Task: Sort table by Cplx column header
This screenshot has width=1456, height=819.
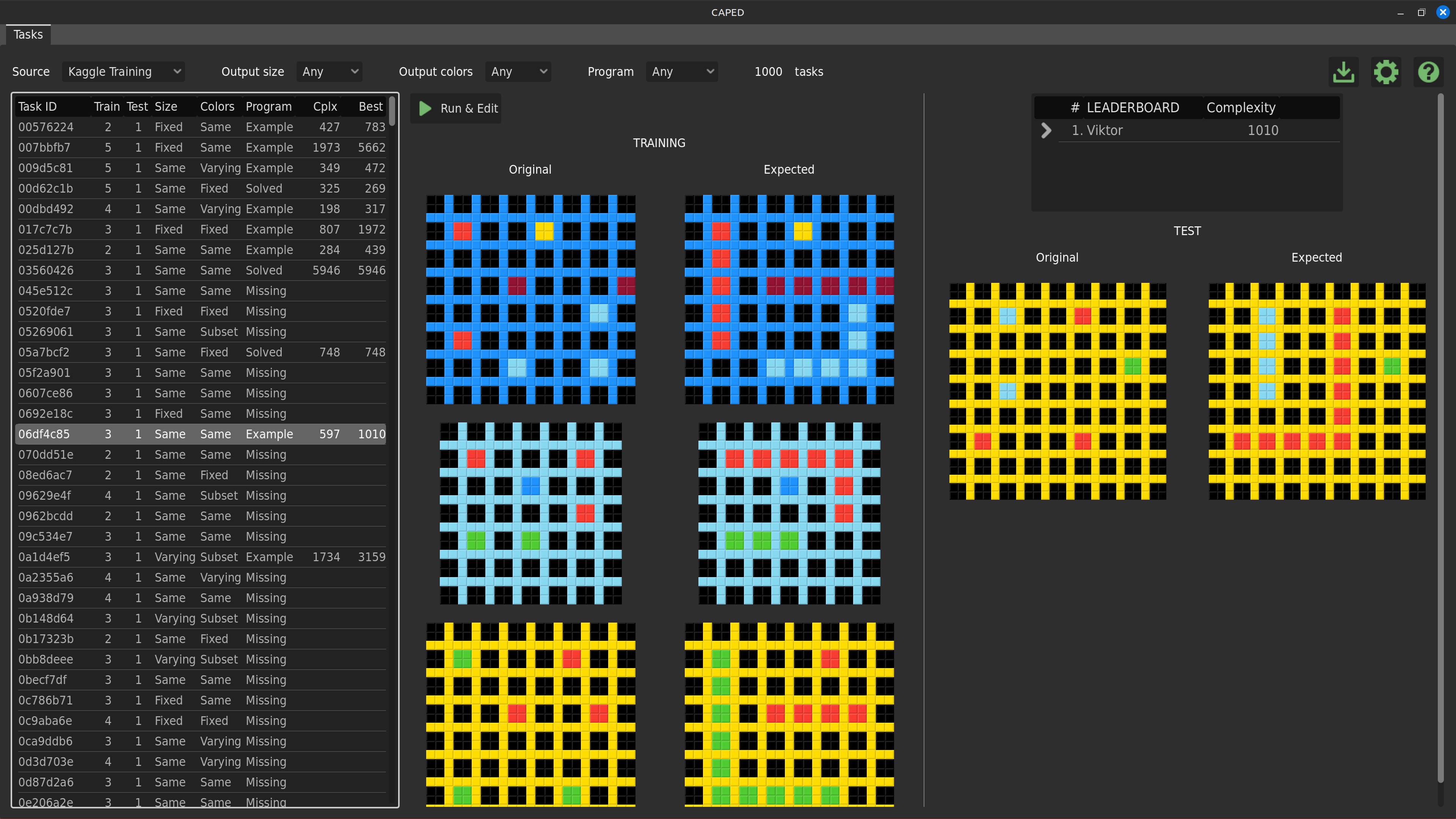Action: [x=325, y=107]
